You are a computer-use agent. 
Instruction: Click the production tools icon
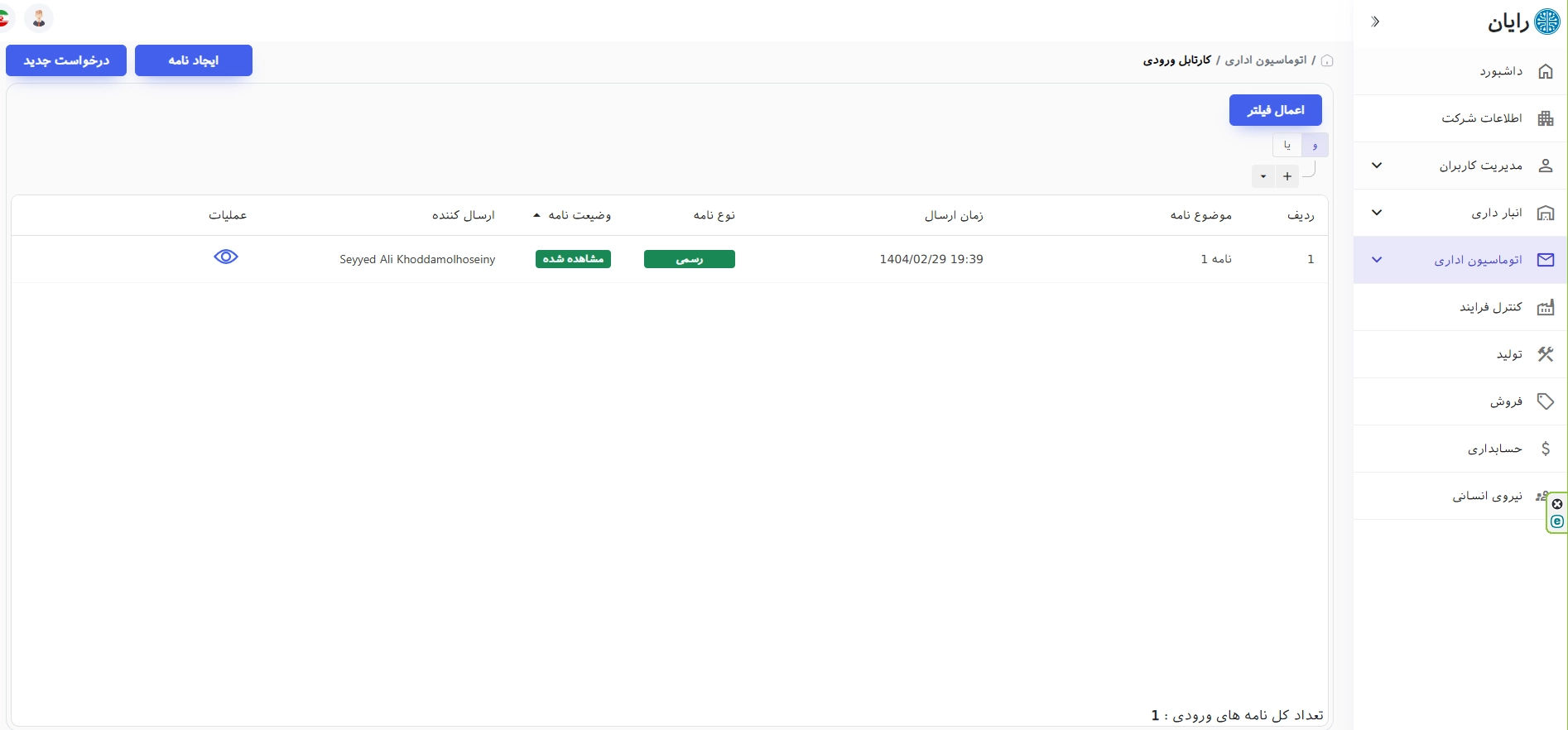1546,354
